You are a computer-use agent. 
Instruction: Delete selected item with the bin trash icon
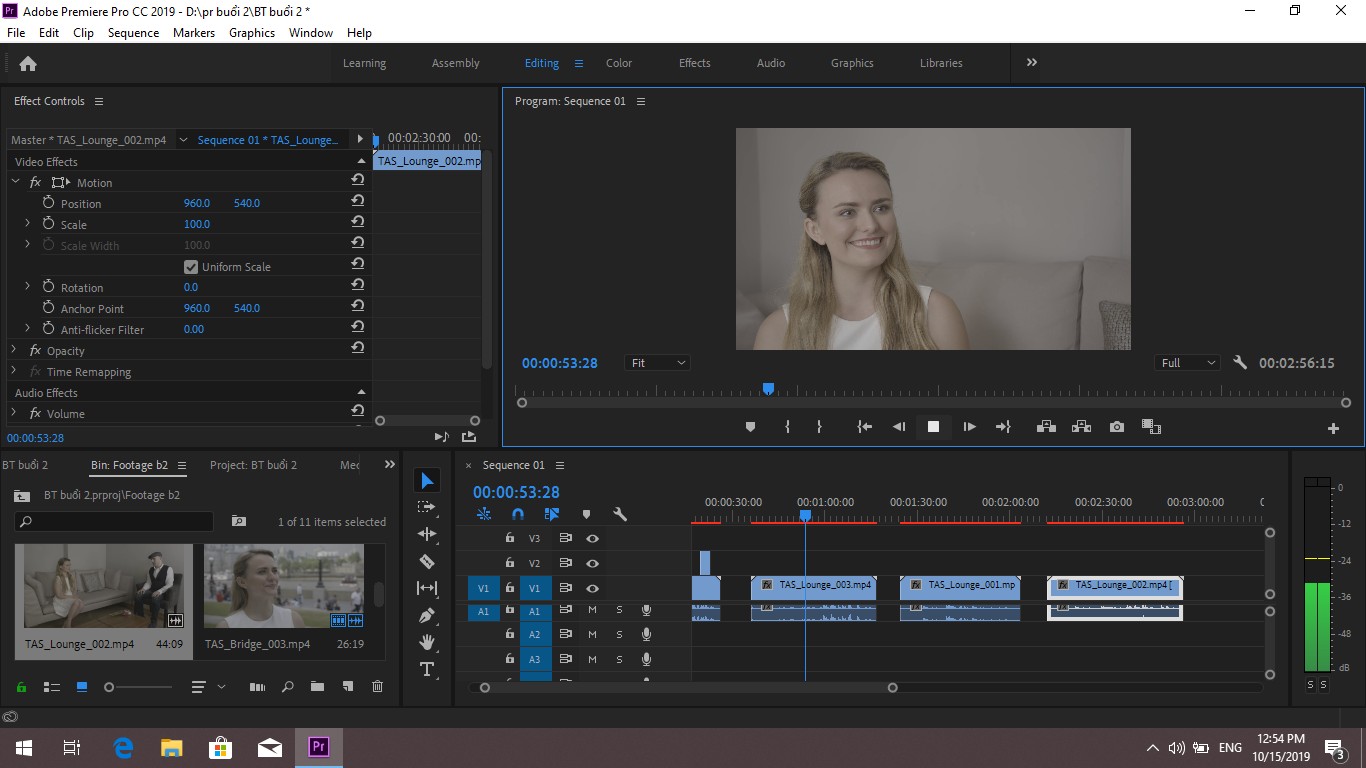(x=377, y=687)
